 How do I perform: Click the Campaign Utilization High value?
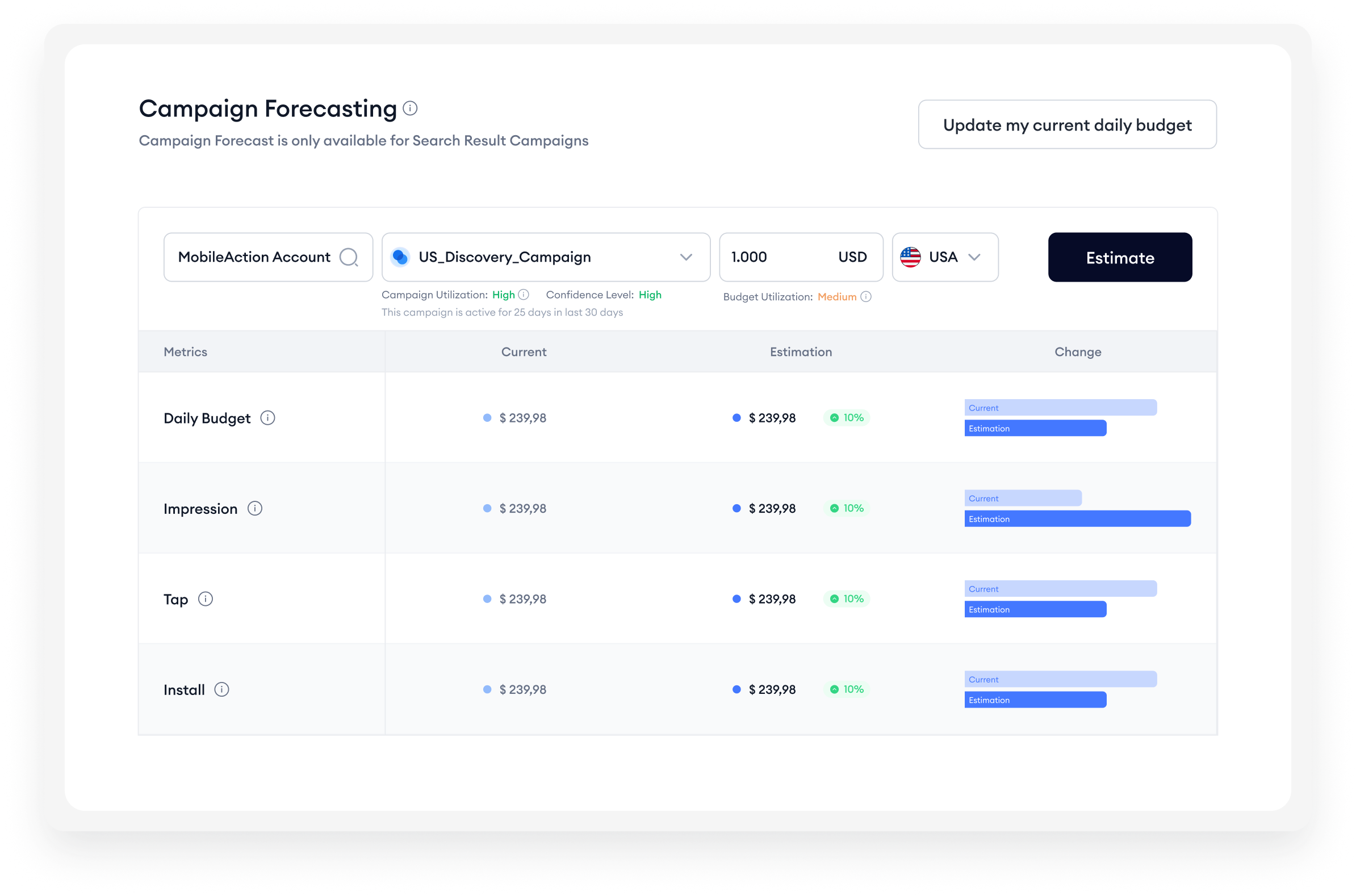(504, 294)
